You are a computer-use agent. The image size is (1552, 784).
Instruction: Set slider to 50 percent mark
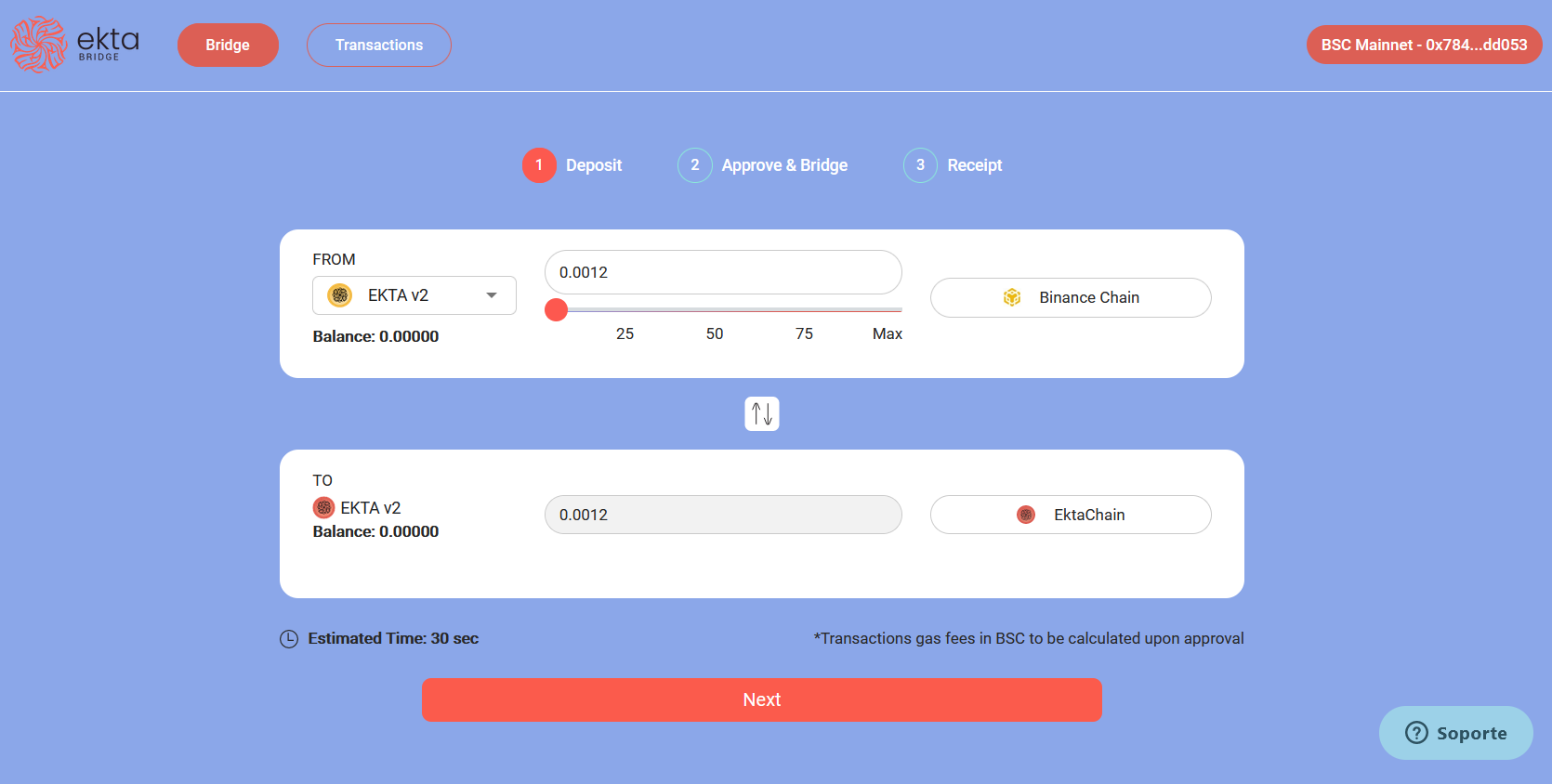715,333
